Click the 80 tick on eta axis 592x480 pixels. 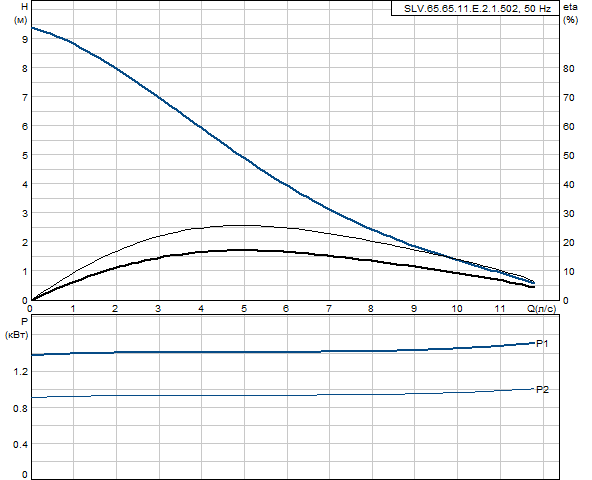point(569,69)
